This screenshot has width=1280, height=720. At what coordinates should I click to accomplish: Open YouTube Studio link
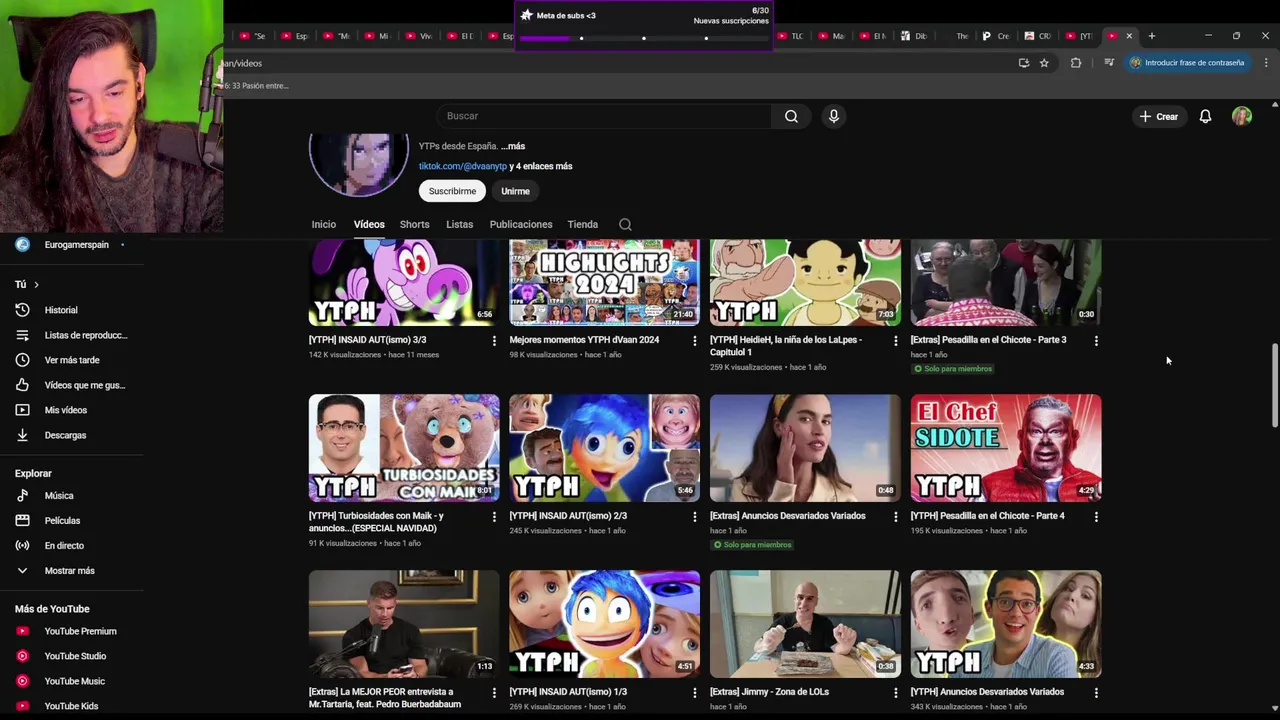[x=75, y=656]
